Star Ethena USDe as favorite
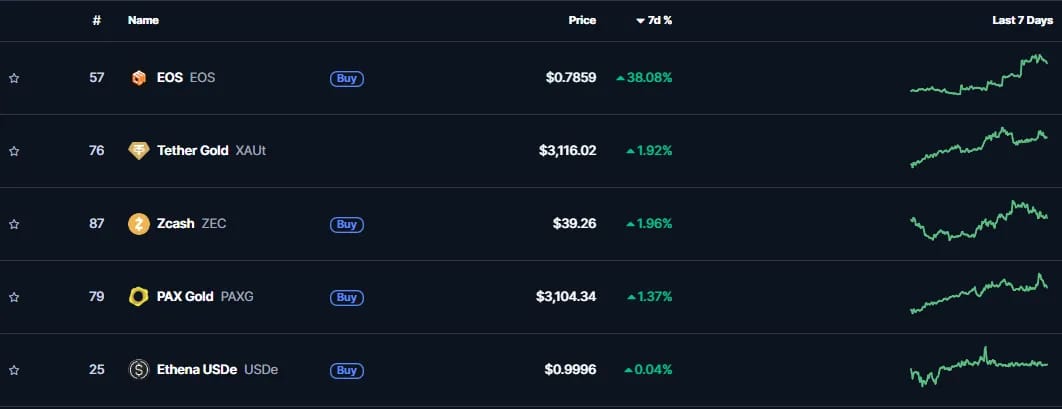Viewport: 1062px width, 409px height. point(14,370)
